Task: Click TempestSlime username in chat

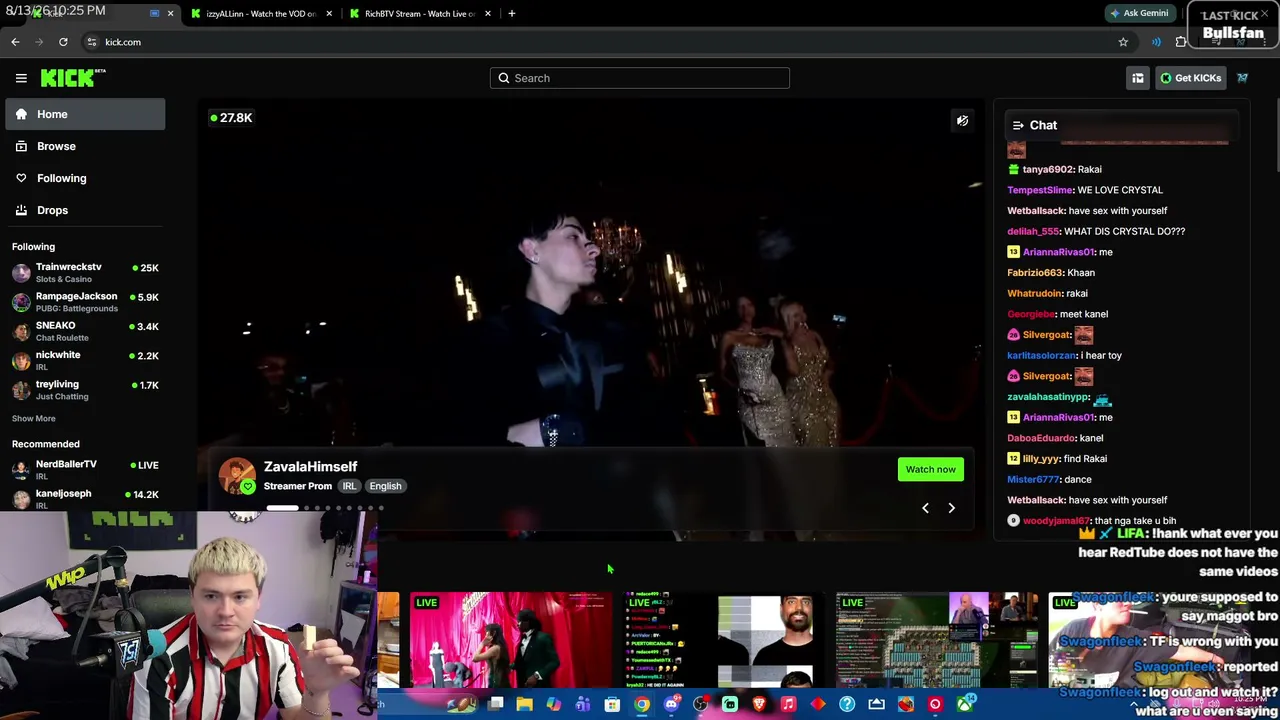Action: coord(1040,190)
